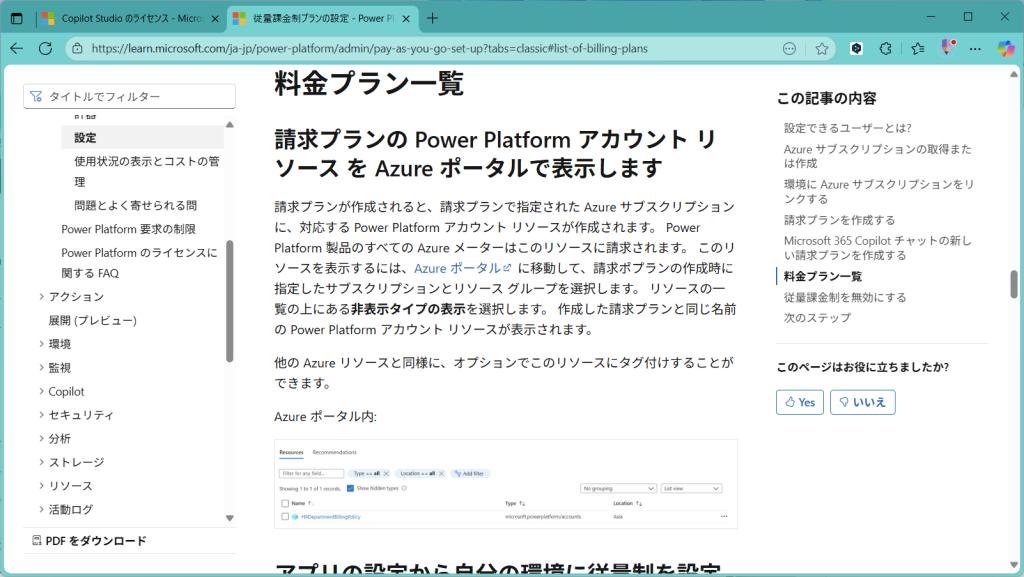This screenshot has width=1024, height=577.
Task: Open the browser profile icon
Action: click(x=947, y=48)
